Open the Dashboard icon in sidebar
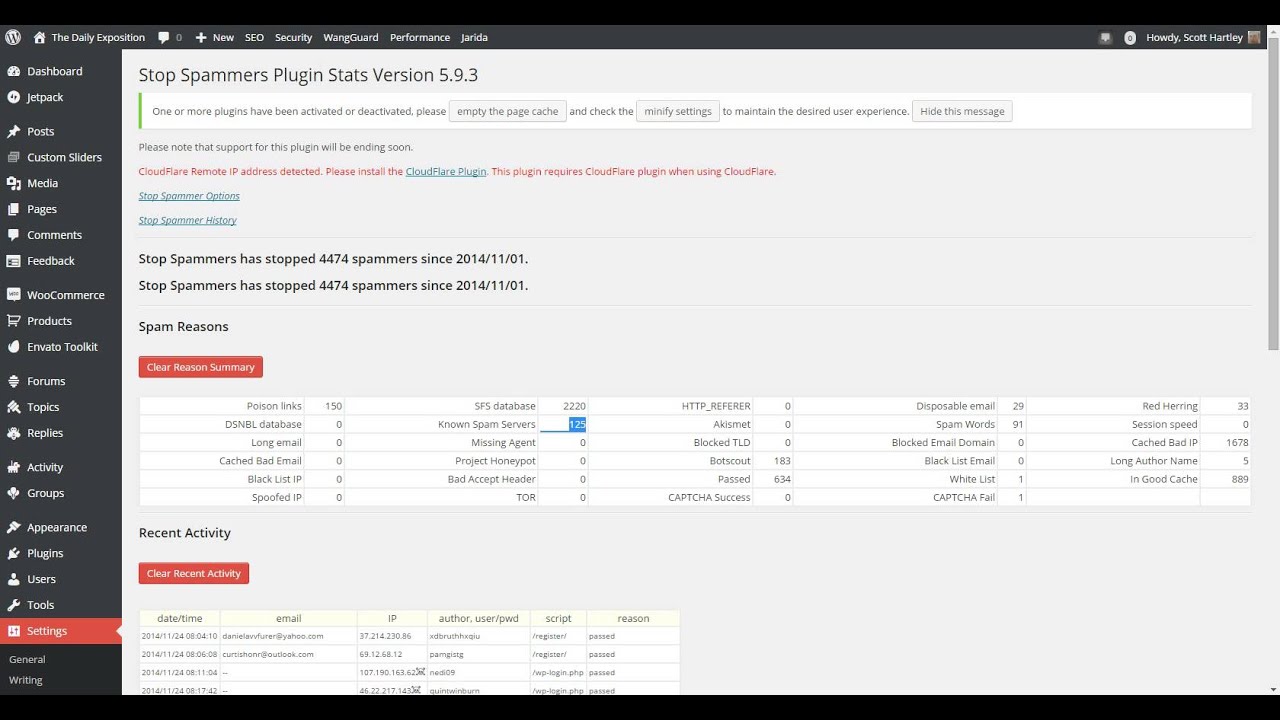The image size is (1280, 720). 13,71
